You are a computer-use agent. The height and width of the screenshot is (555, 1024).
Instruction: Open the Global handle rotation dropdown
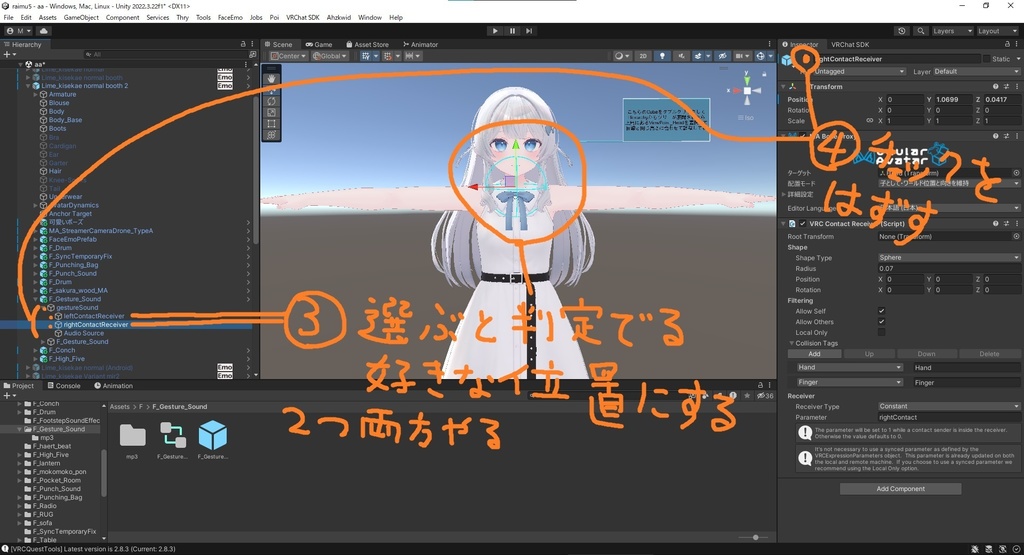[x=330, y=56]
